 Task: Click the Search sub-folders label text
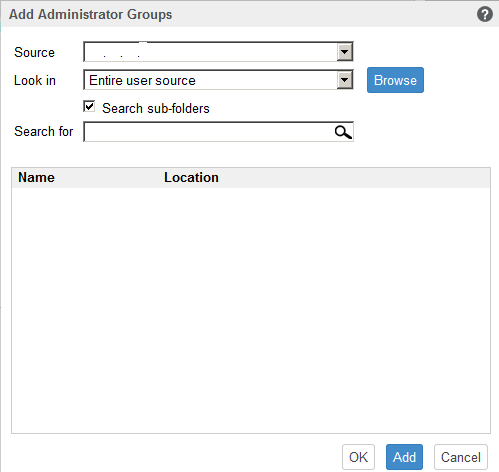[156, 108]
